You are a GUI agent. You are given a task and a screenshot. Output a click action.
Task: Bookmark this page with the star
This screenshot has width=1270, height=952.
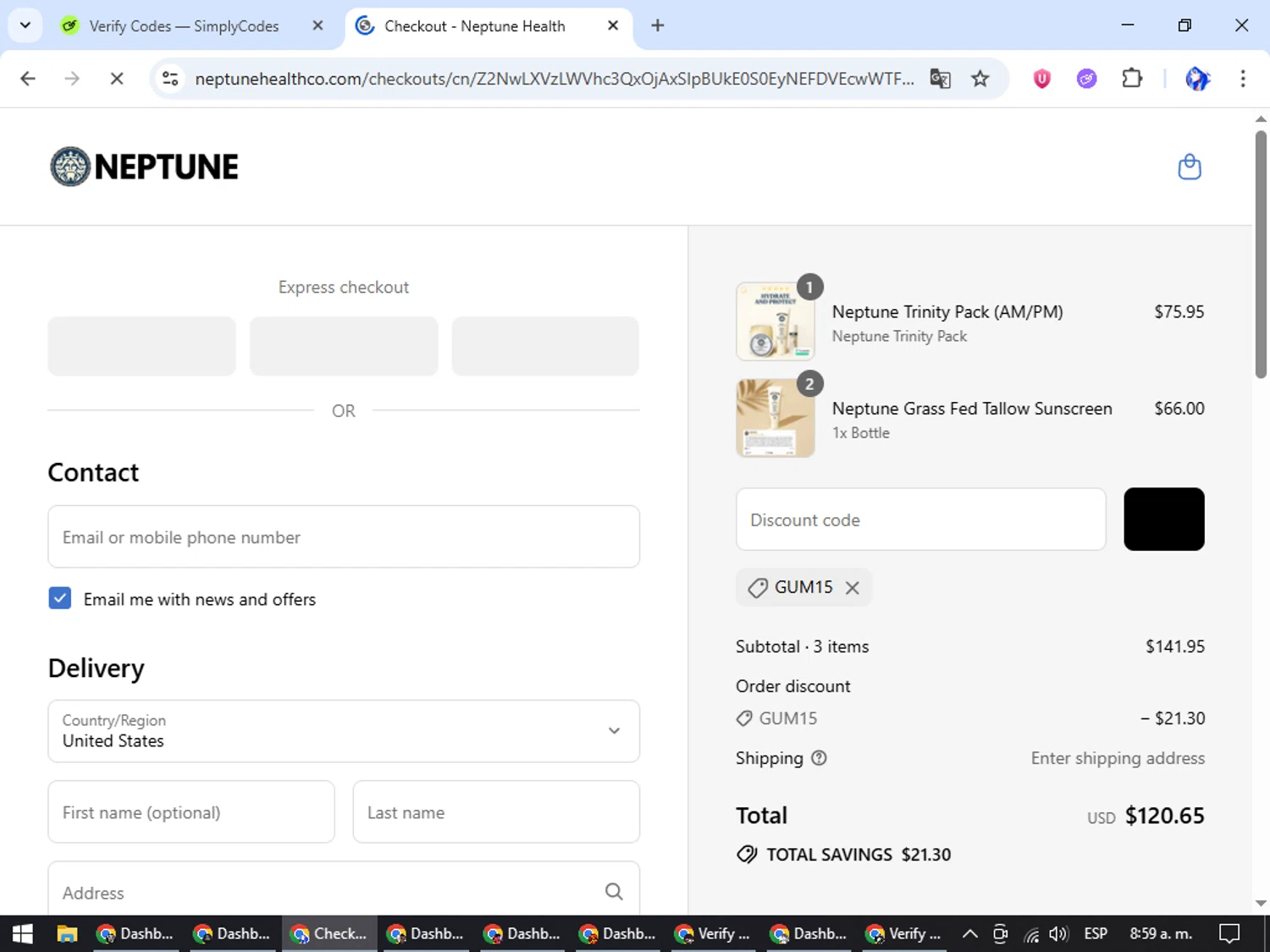click(980, 79)
